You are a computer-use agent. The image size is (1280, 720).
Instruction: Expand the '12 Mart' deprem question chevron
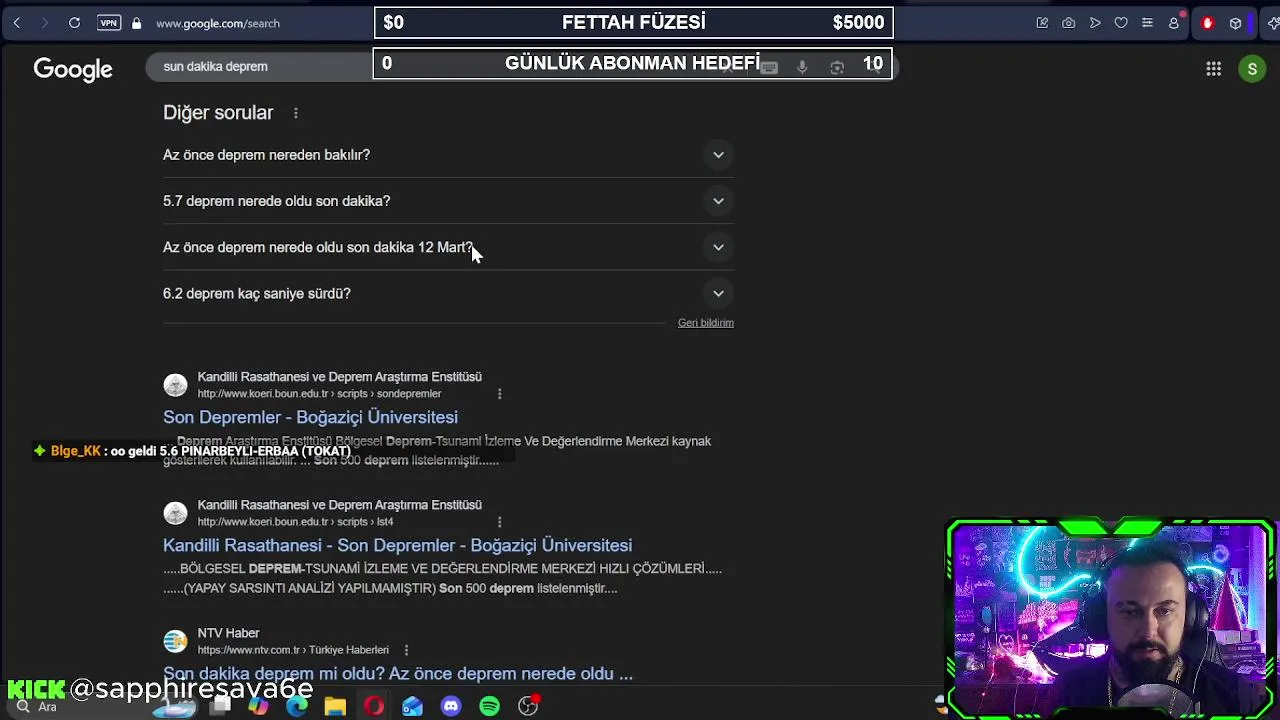[x=718, y=247]
